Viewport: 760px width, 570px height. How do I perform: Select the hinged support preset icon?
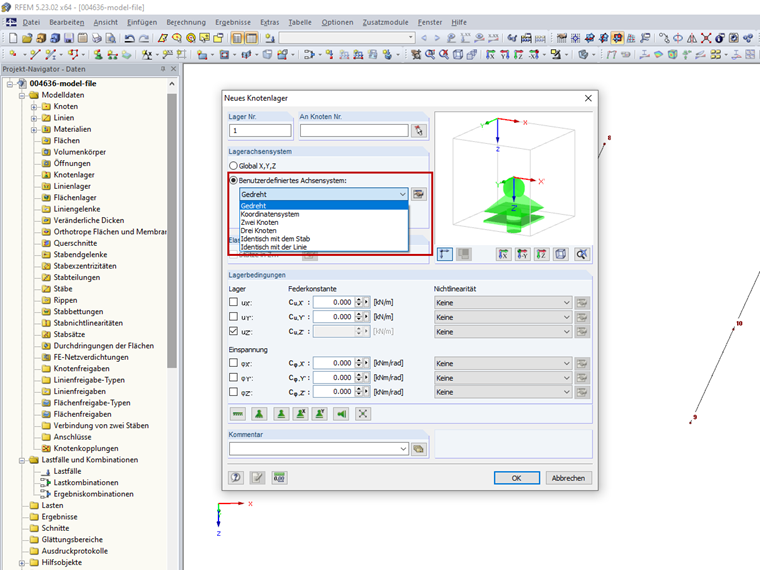[x=259, y=414]
